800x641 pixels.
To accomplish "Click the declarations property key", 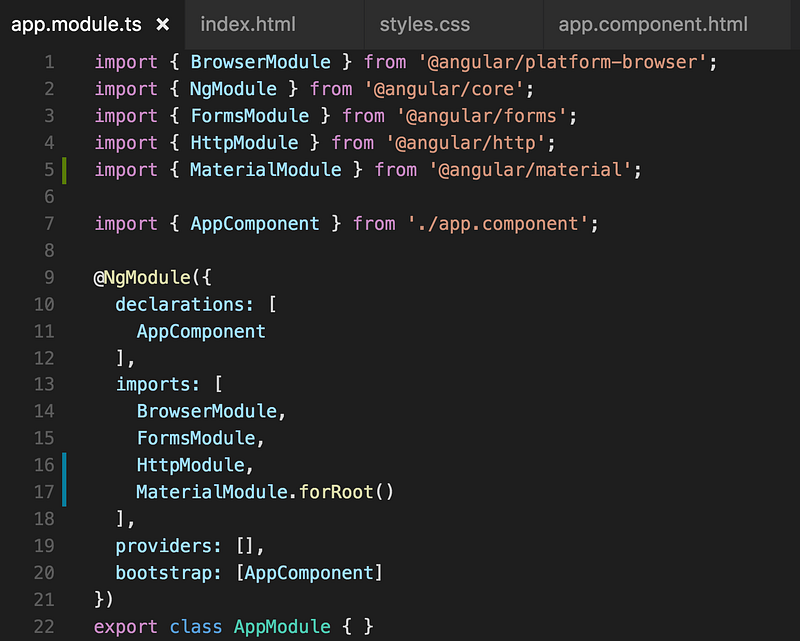I will coord(180,304).
